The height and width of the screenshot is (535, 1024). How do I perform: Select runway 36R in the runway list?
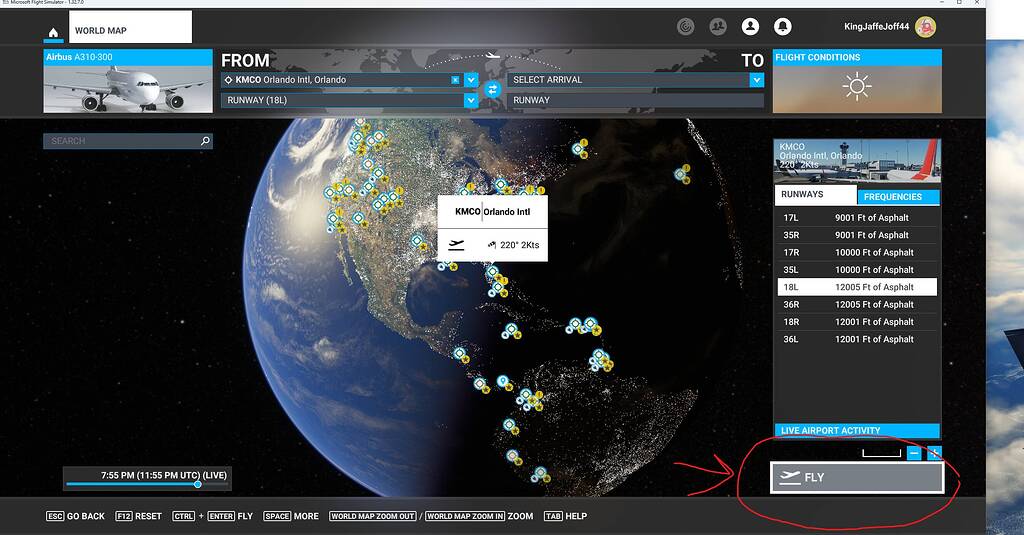(857, 304)
